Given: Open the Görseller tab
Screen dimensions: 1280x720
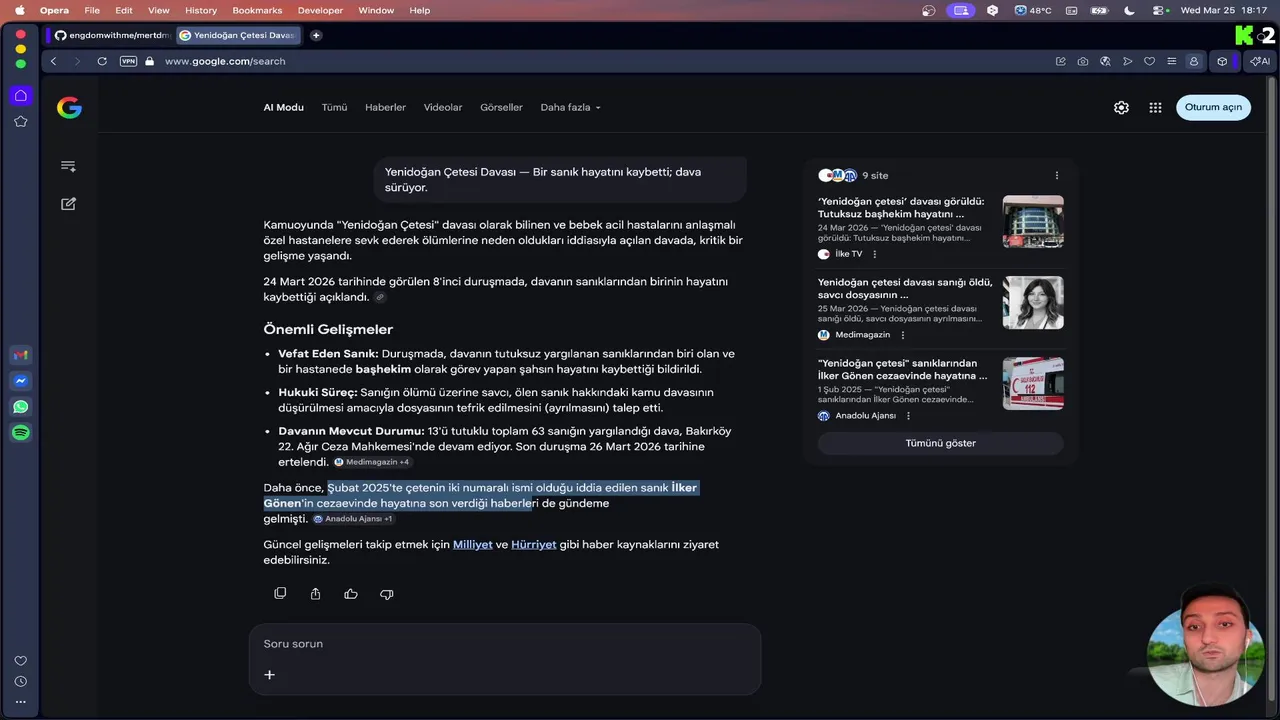Looking at the screenshot, I should (501, 107).
